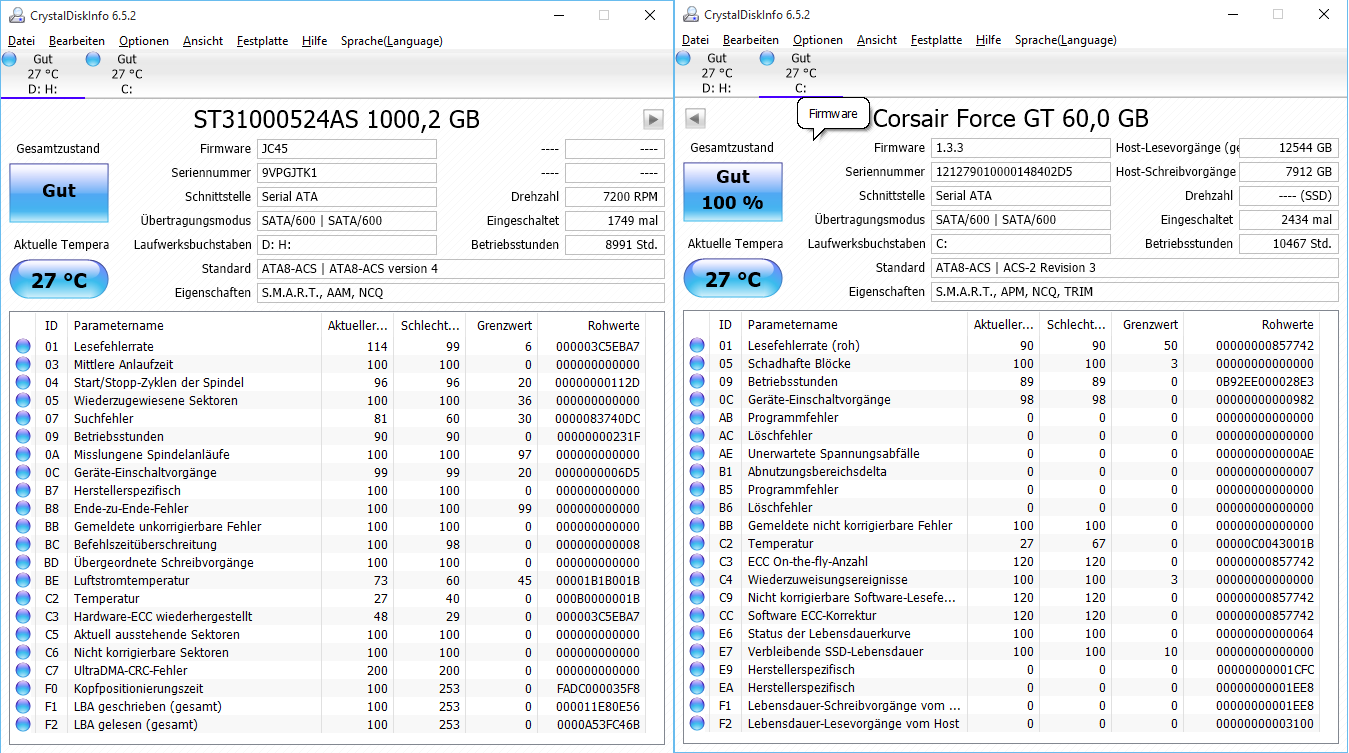This screenshot has width=1349, height=753.
Task: Open Hilfe menu in left window
Action: 314,41
